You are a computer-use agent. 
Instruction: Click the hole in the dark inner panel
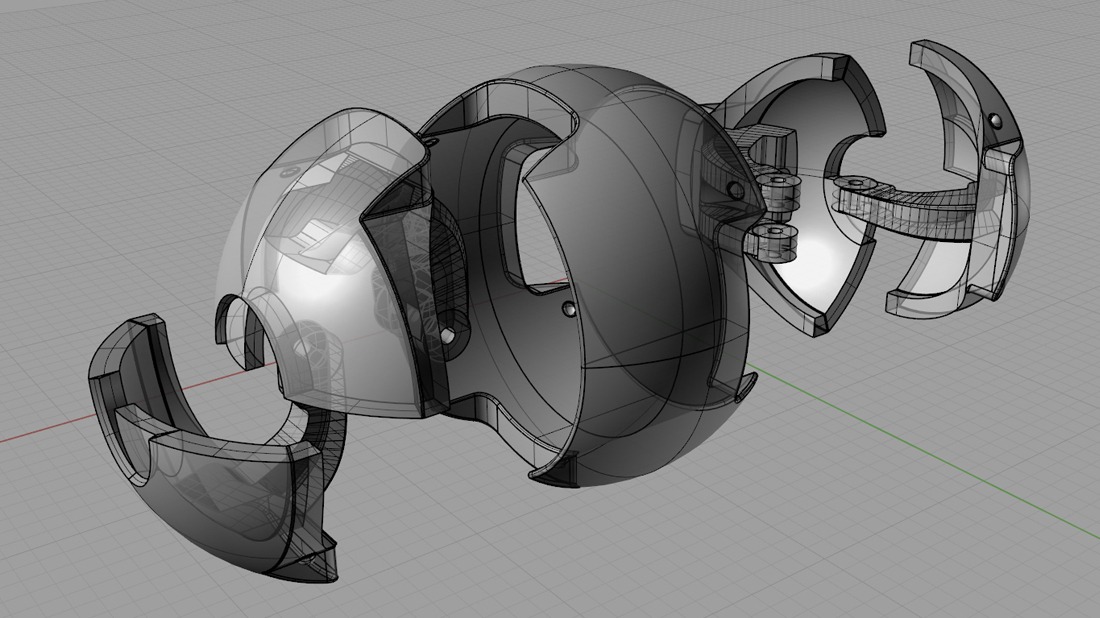coord(448,332)
